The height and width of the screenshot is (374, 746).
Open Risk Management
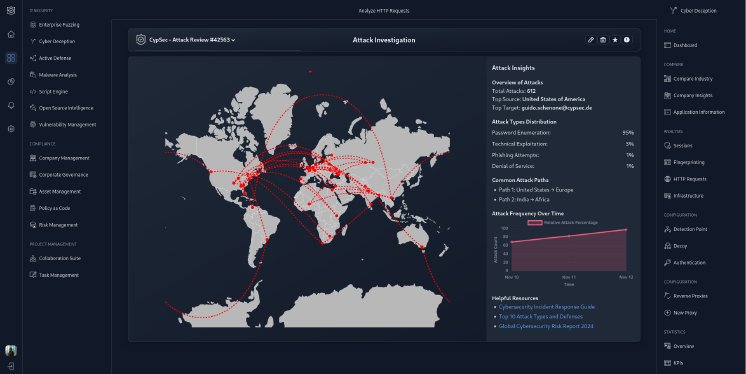pos(53,225)
